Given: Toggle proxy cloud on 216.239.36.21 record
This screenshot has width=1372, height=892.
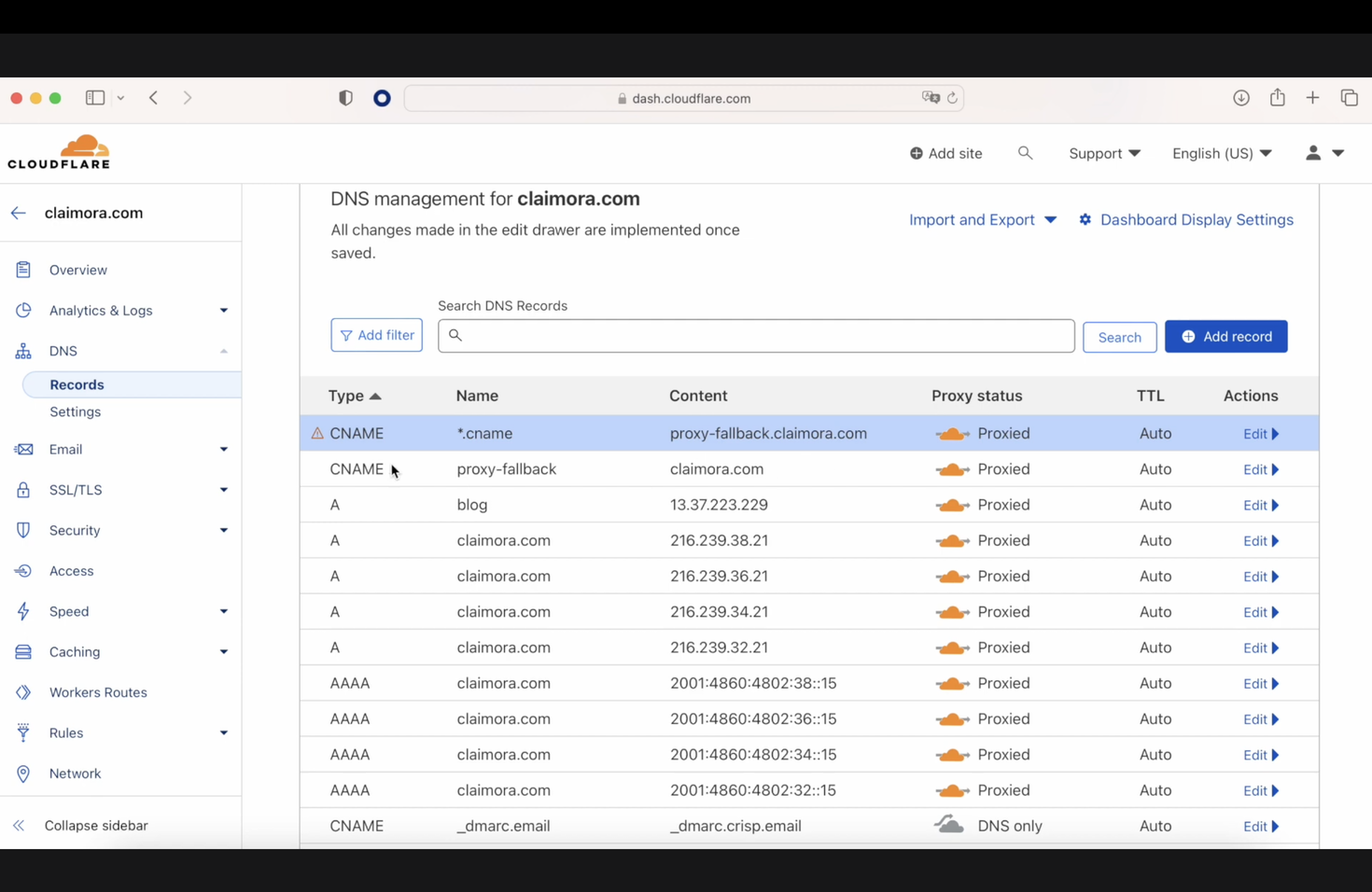Looking at the screenshot, I should click(952, 577).
